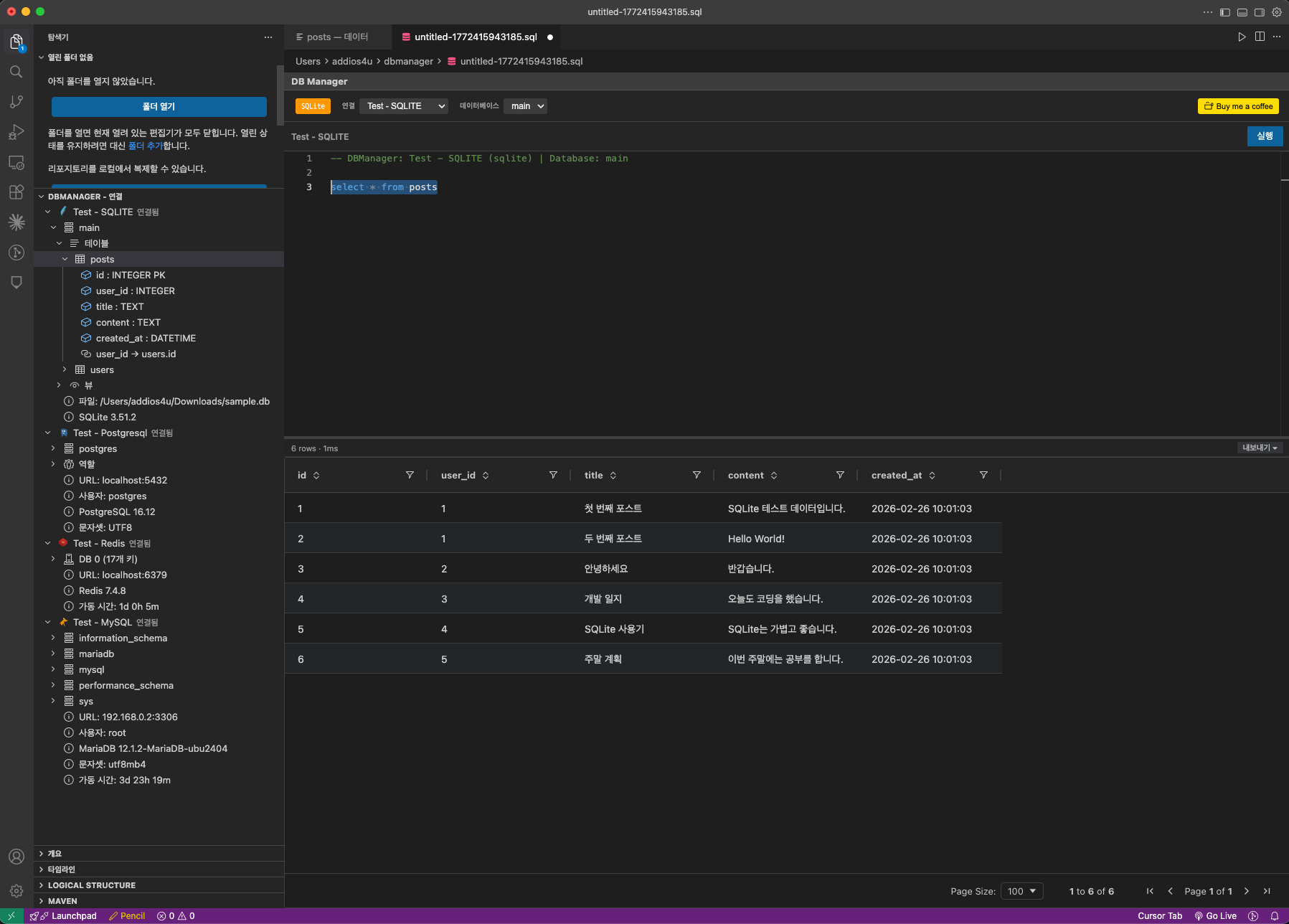Image resolution: width=1289 pixels, height=924 pixels.
Task: Split the editor using the layout icon
Action: coord(1260,37)
